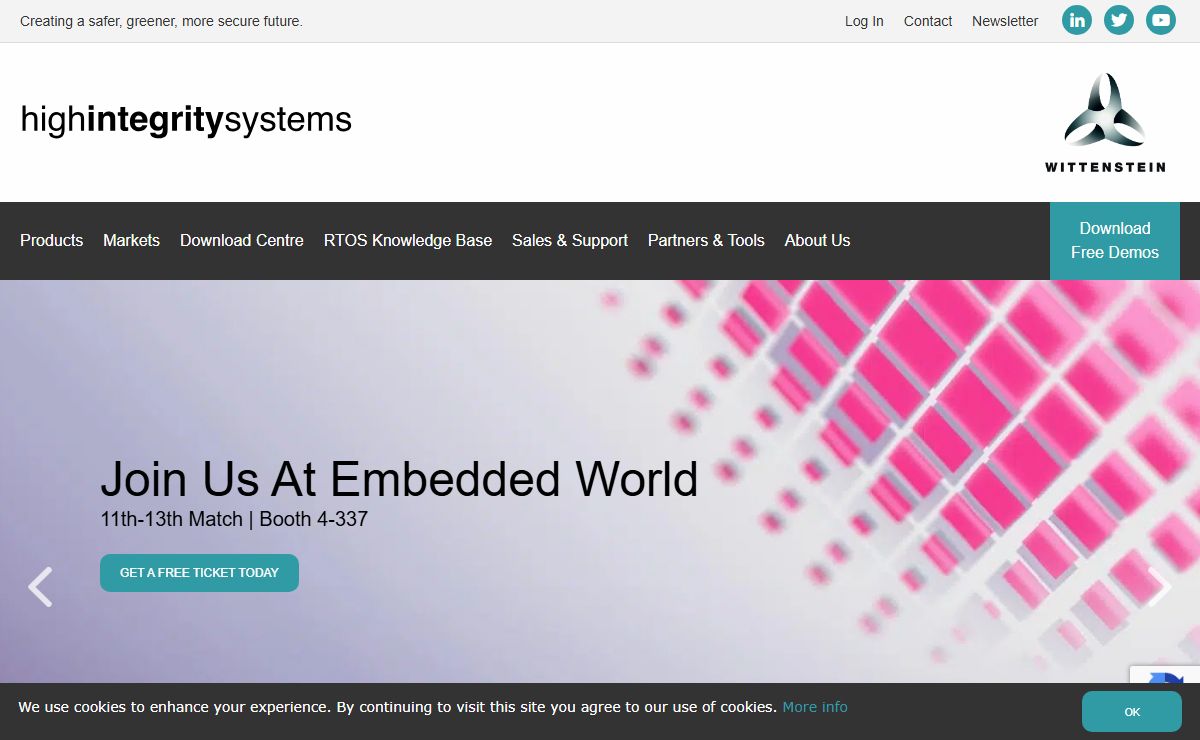Open the cookie More info link
The height and width of the screenshot is (740, 1200).
tap(815, 707)
